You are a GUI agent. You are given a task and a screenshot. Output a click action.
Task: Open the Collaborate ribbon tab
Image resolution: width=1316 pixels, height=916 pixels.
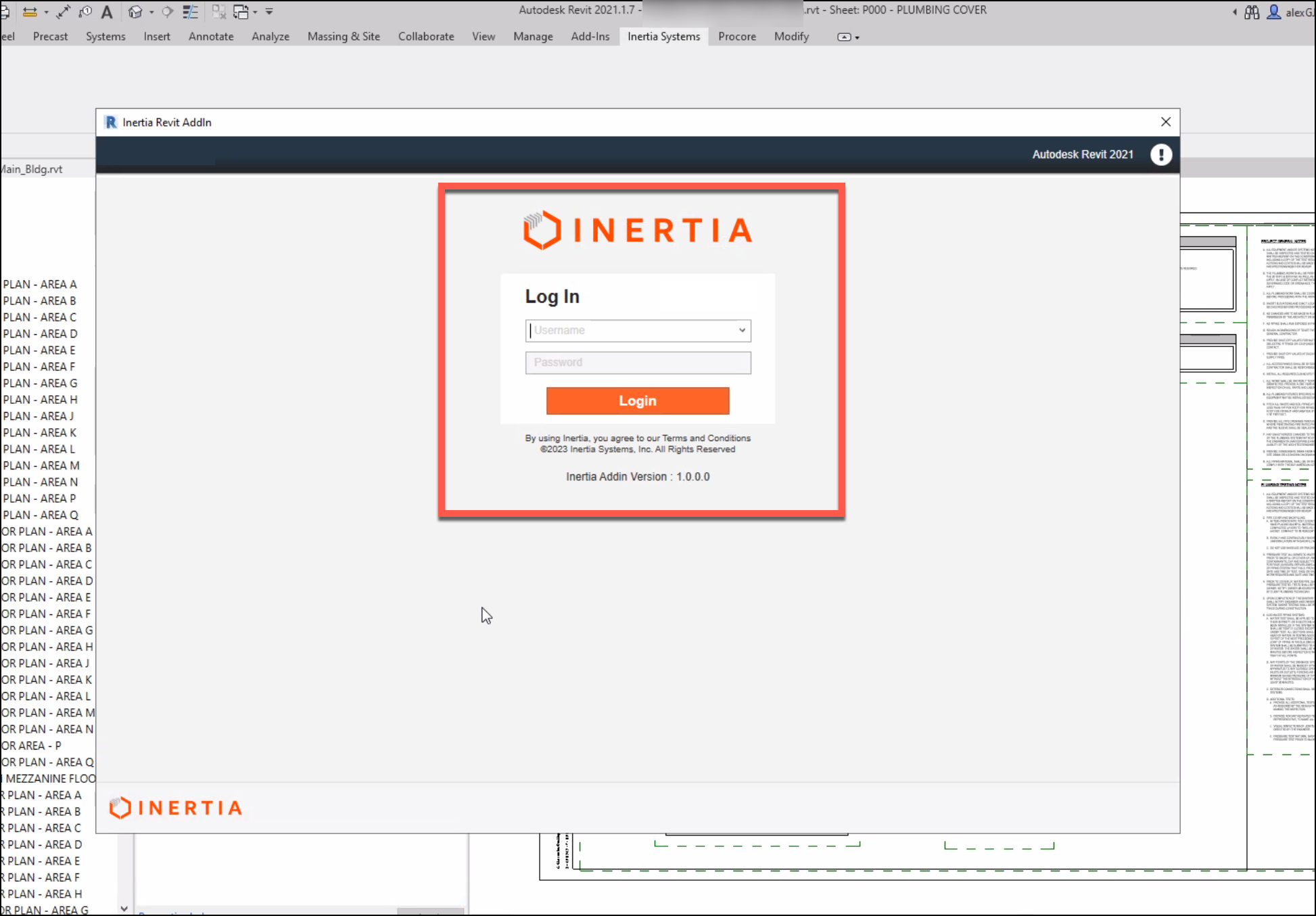coord(426,37)
